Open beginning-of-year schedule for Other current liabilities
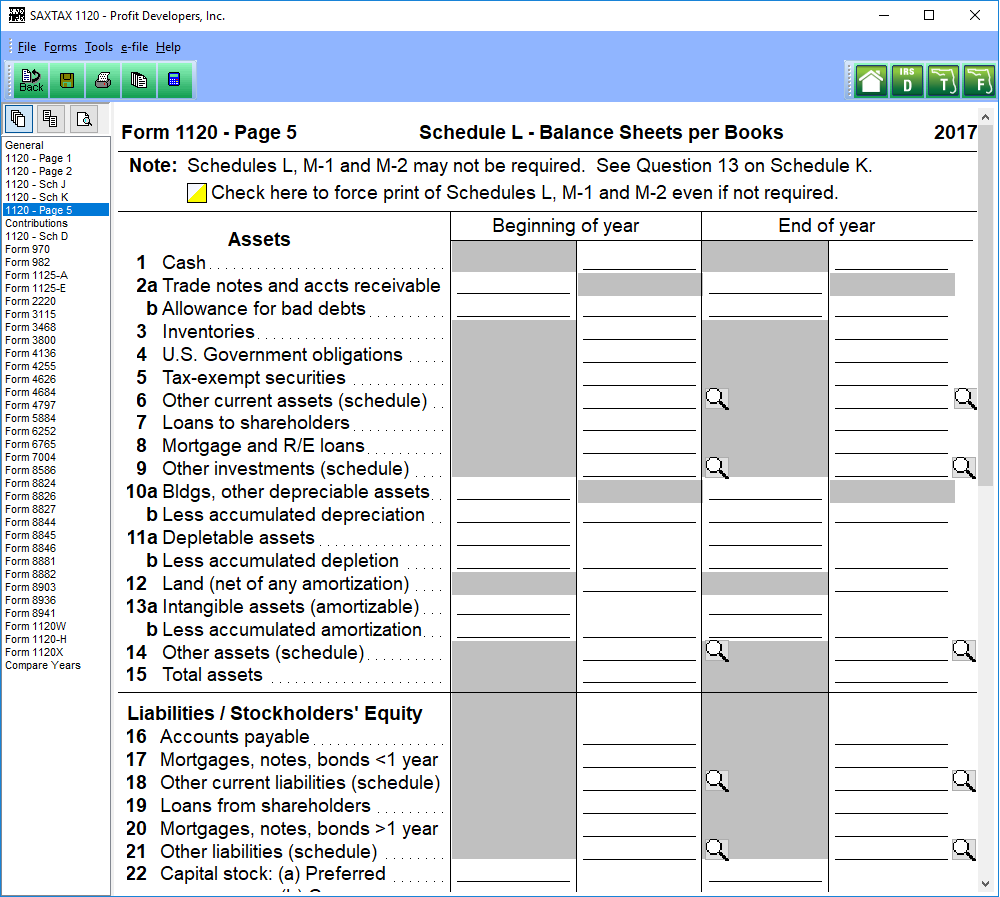Screen dimensions: 1000x897 pos(717,780)
